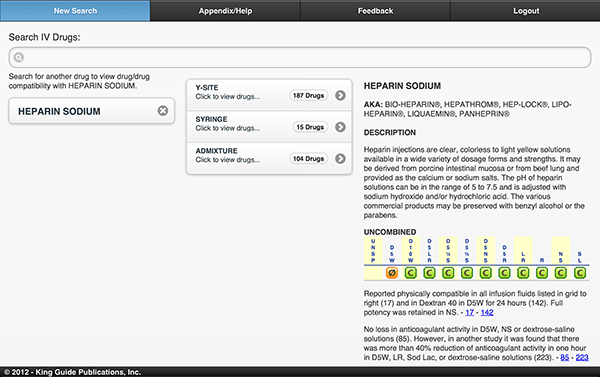Open reference link 142
600x377 pixels.
(487, 312)
